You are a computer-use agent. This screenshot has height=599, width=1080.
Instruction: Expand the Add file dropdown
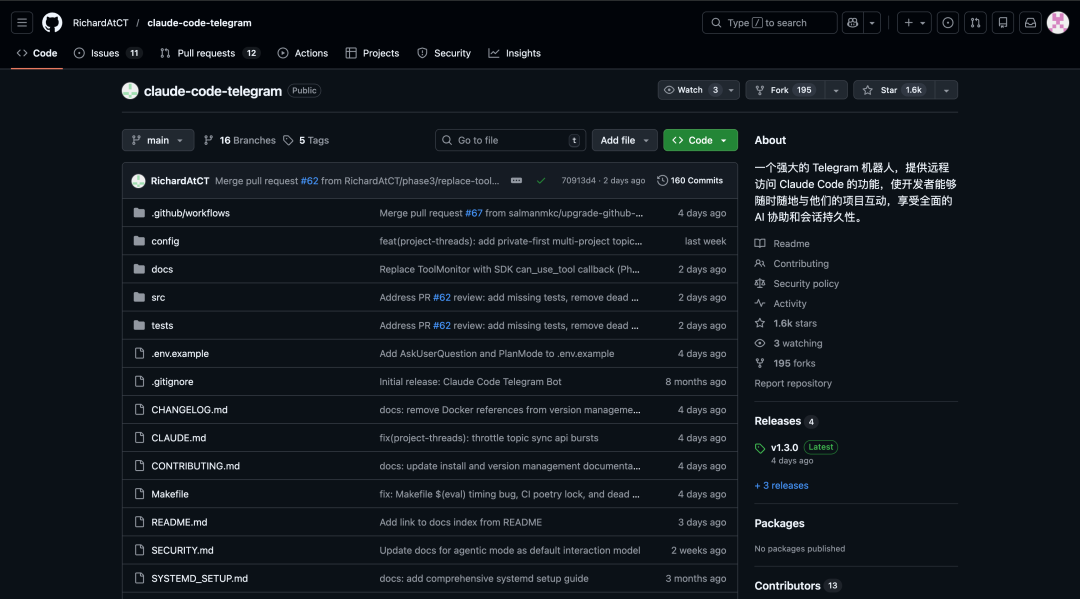click(624, 140)
